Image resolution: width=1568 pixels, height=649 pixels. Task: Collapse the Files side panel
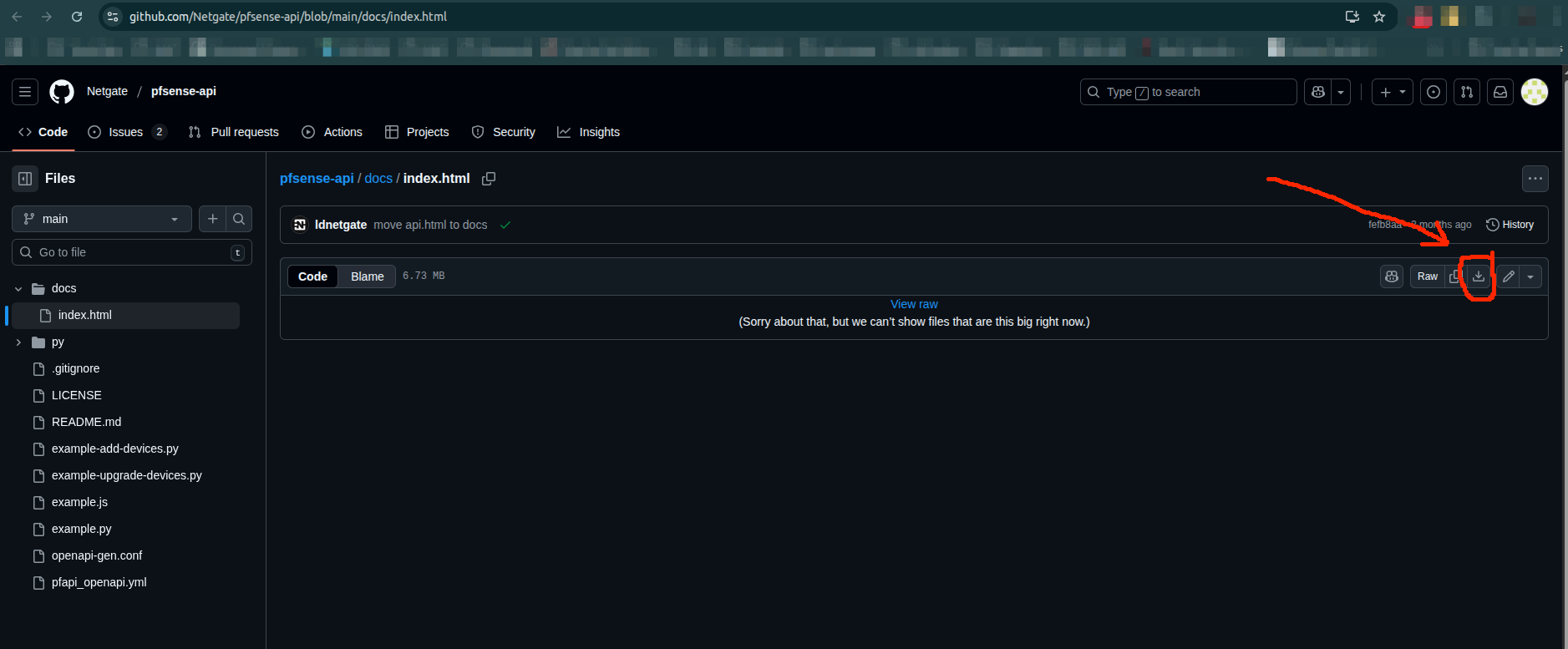point(25,178)
